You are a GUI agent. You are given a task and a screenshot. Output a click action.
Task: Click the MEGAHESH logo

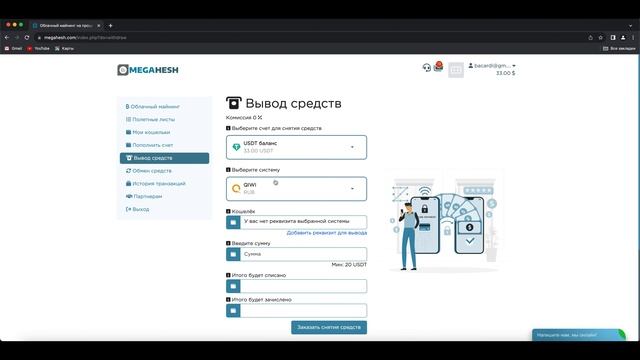(148, 70)
